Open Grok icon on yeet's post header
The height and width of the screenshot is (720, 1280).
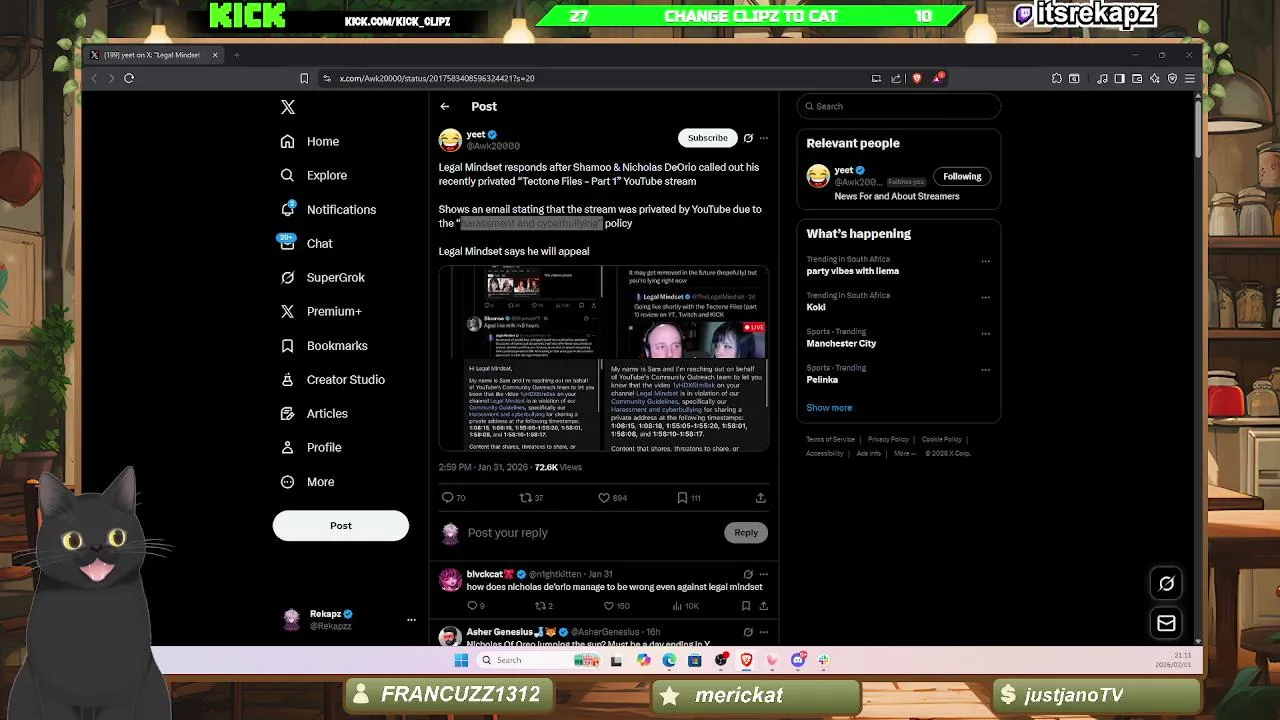748,138
